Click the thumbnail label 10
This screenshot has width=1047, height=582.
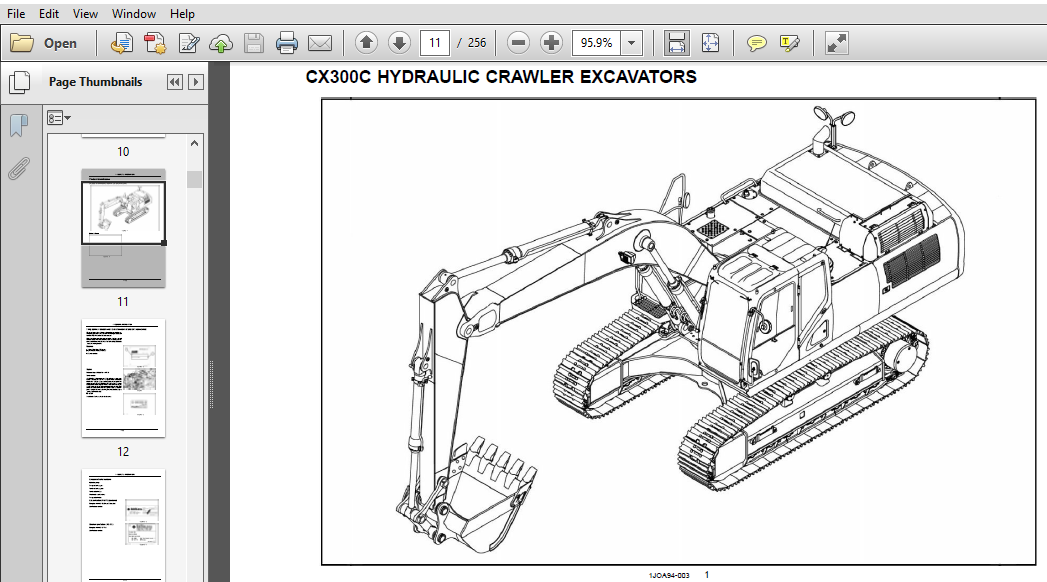[x=123, y=152]
